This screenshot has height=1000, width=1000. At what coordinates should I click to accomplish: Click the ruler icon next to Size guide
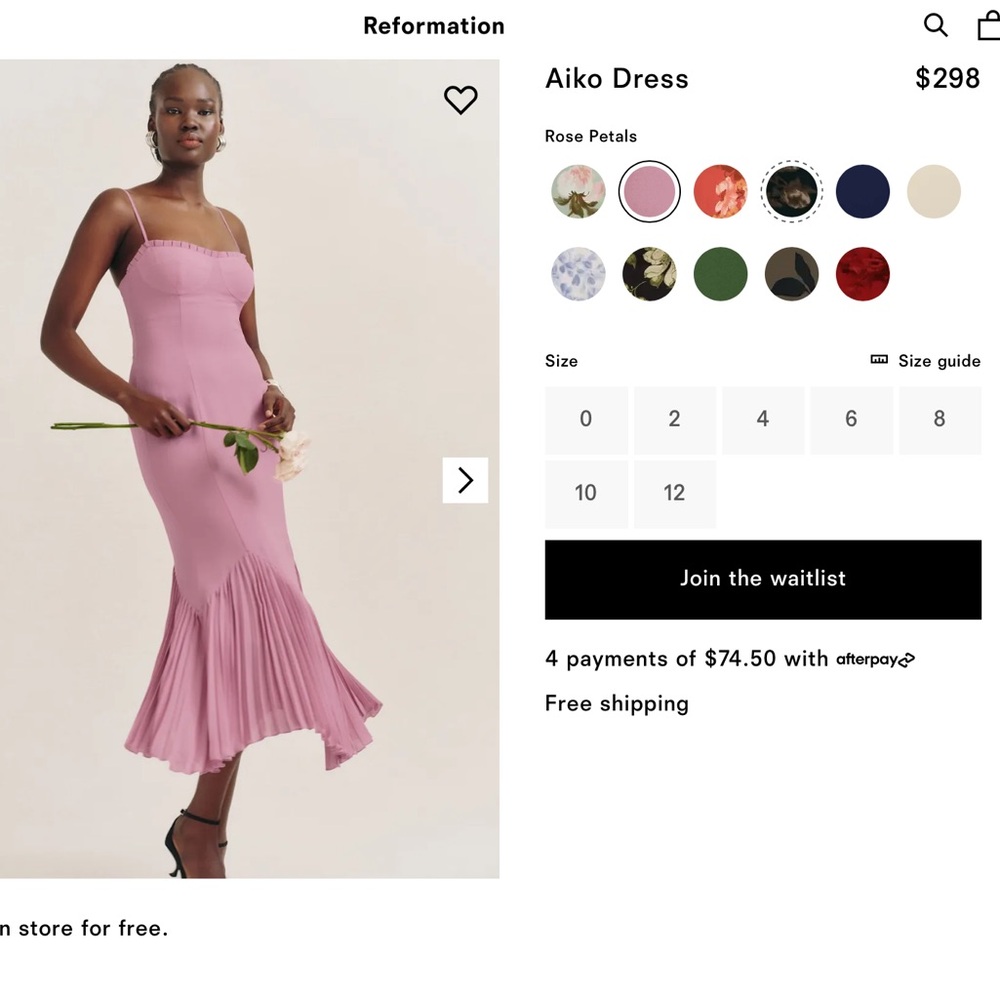point(878,360)
